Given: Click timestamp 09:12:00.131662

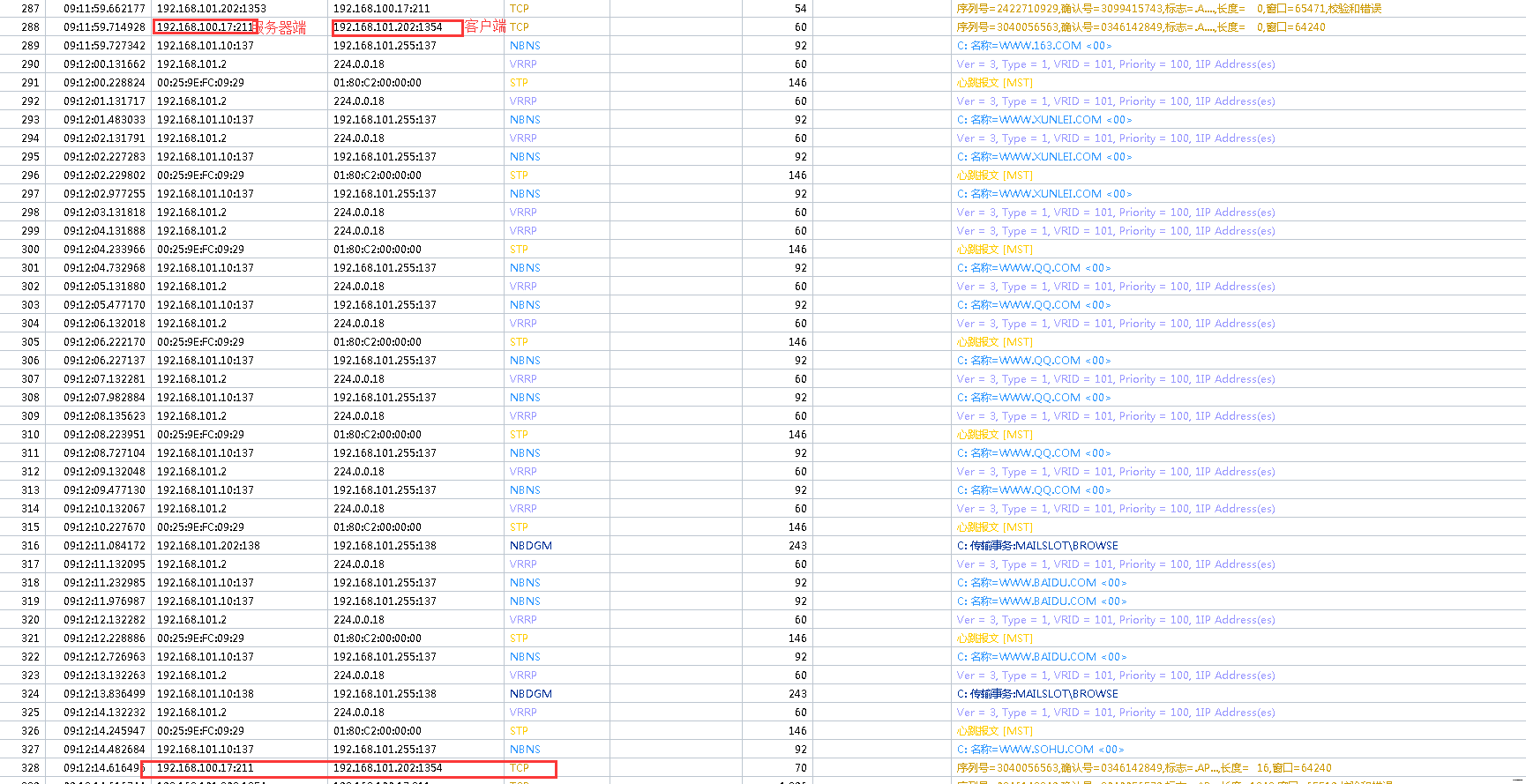Looking at the screenshot, I should pyautogui.click(x=104, y=64).
